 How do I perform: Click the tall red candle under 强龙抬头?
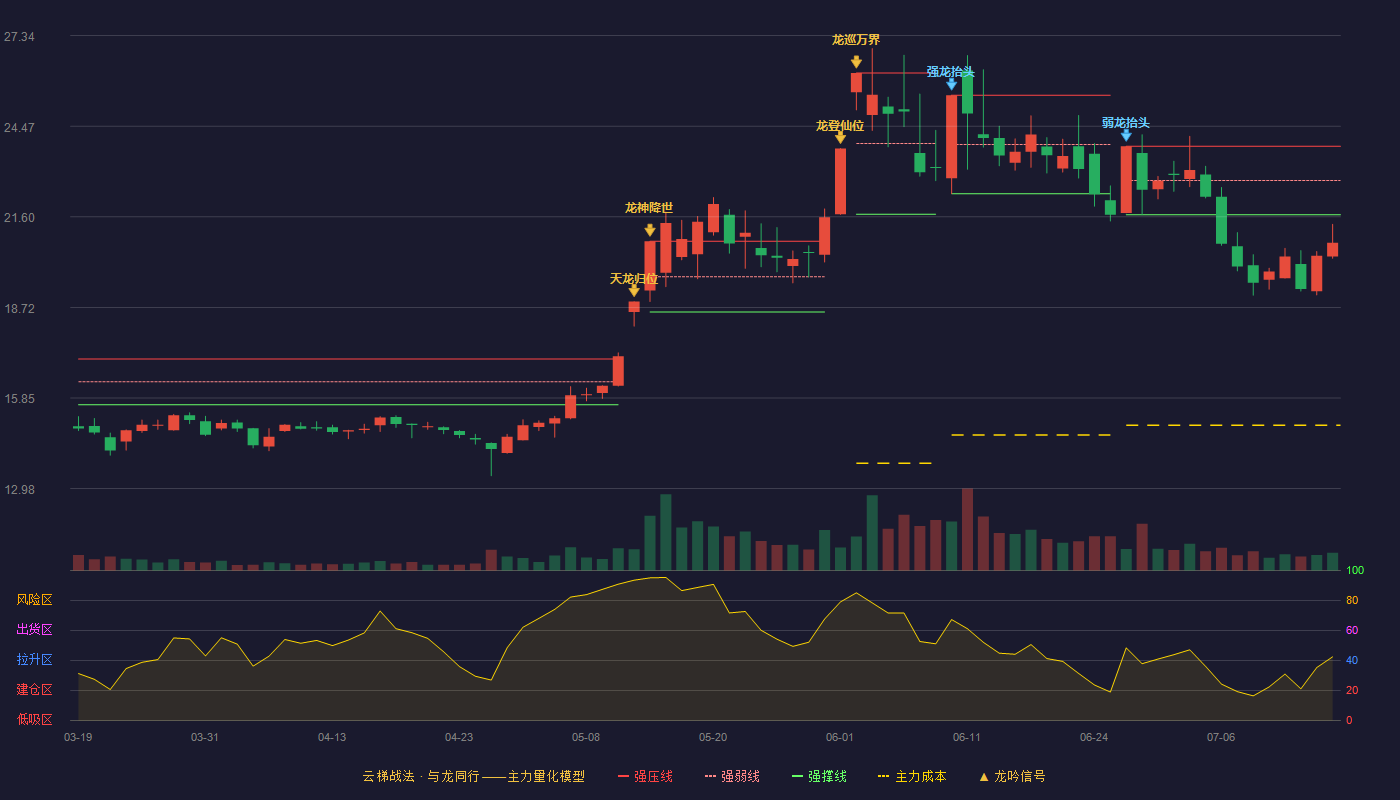click(951, 137)
